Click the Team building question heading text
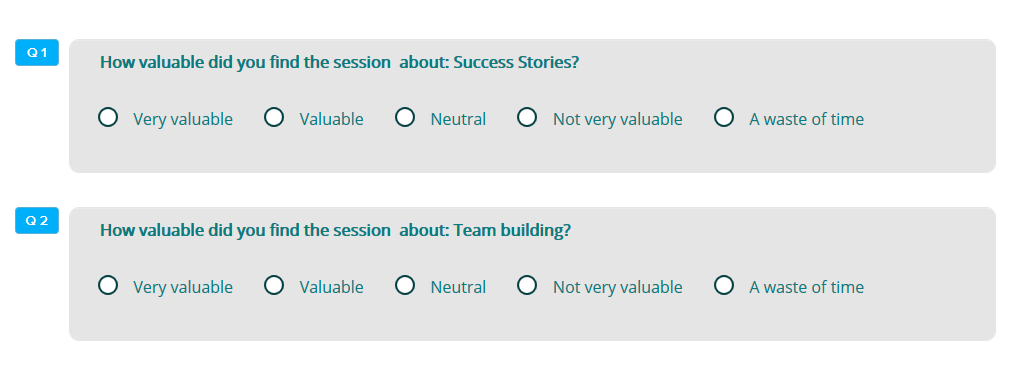Image resolution: width=1013 pixels, height=378 pixels. [x=335, y=231]
